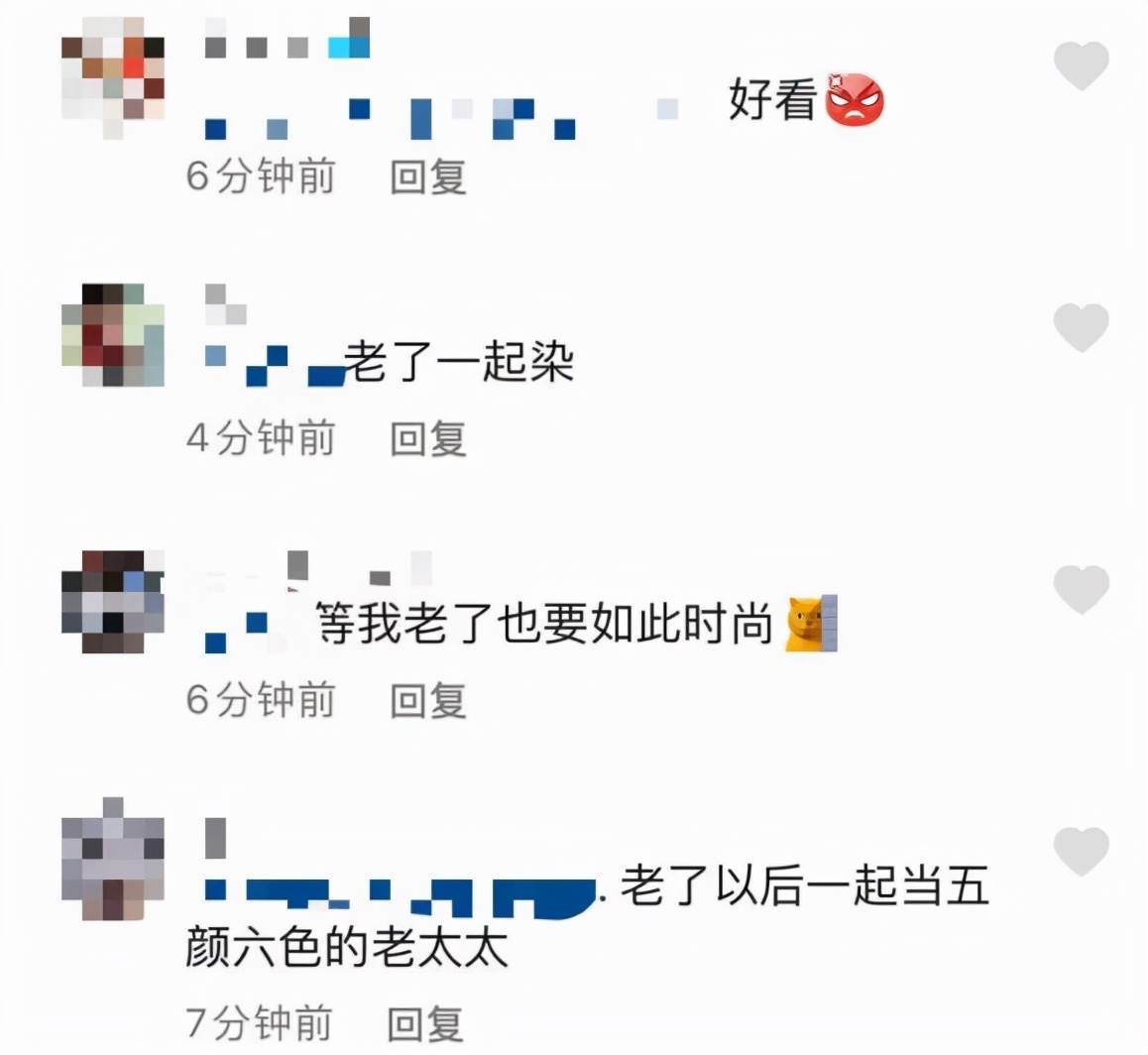1148x1055 pixels.
Task: Open avatar of '好看' commenter
Action: point(113,77)
